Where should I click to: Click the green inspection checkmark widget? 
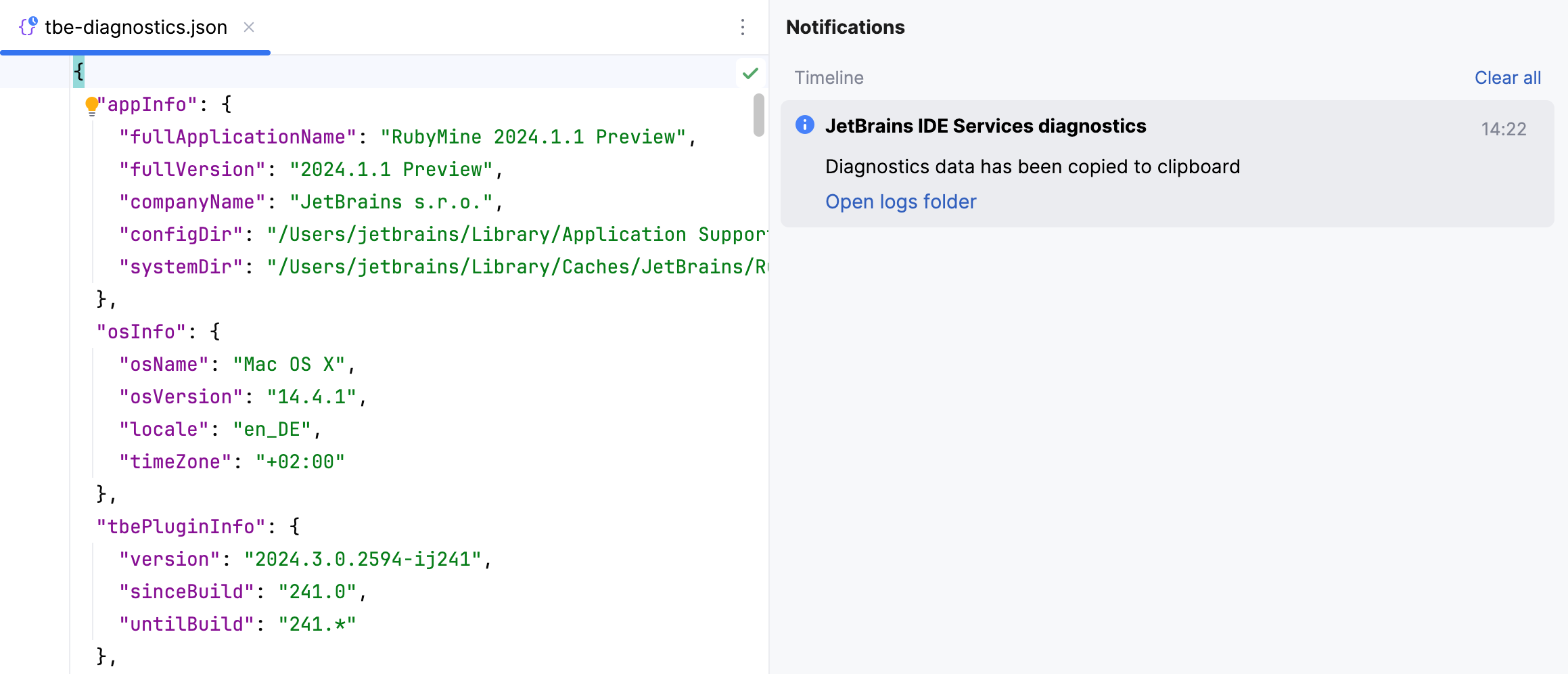pyautogui.click(x=750, y=73)
